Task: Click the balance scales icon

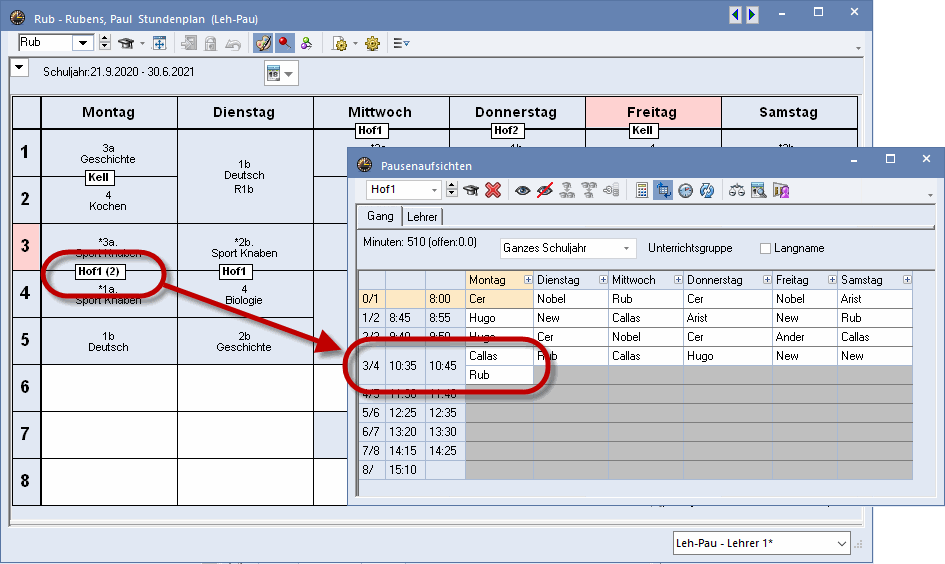Action: [x=736, y=191]
